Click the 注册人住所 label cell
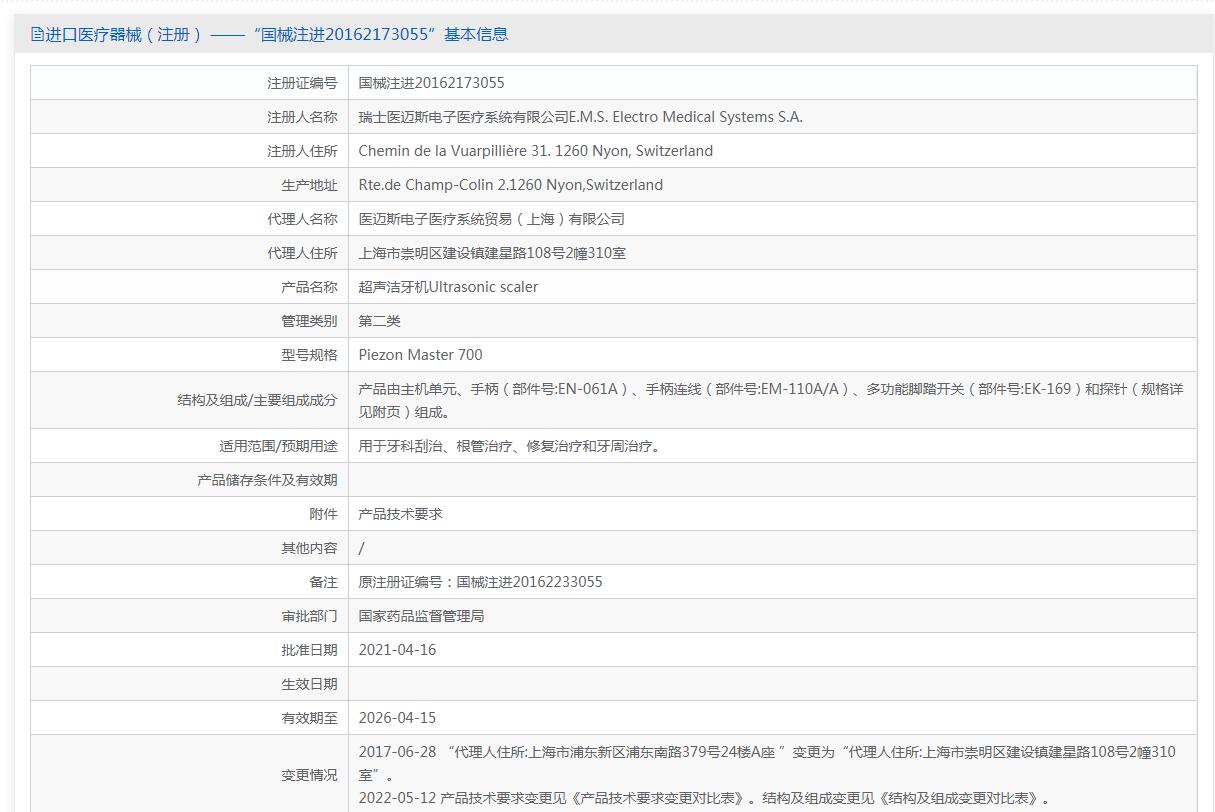 click(189, 151)
